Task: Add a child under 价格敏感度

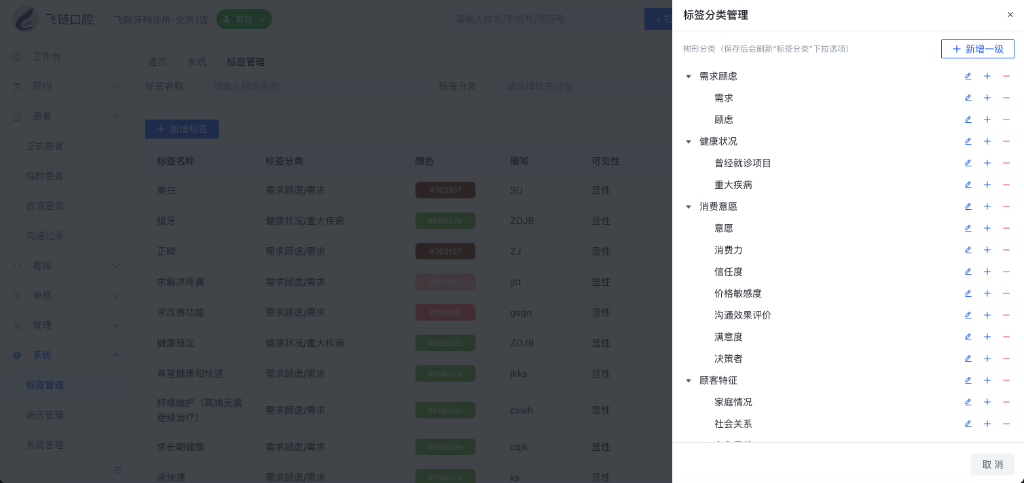Action: pyautogui.click(x=987, y=294)
